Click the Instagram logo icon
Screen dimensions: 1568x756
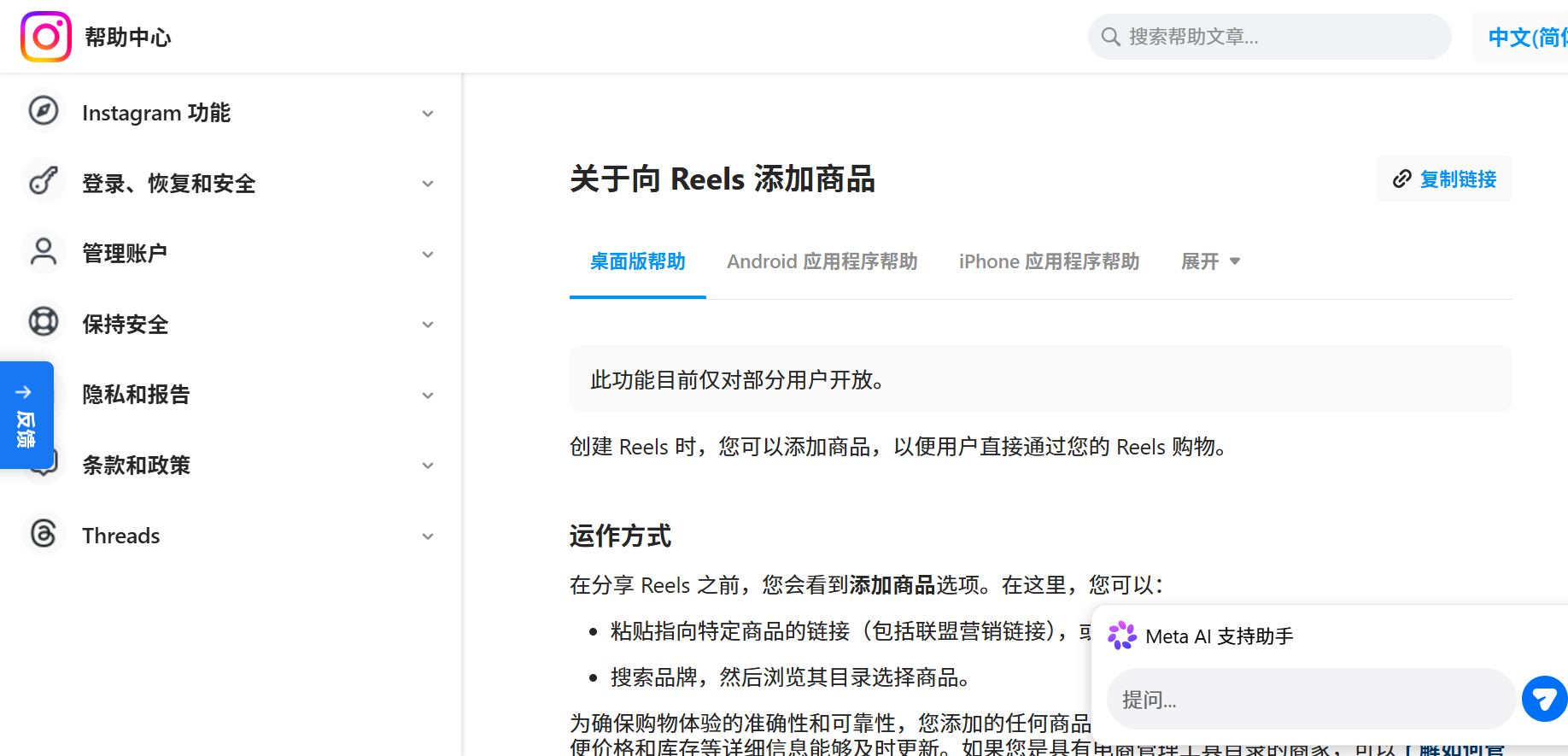pyautogui.click(x=46, y=37)
